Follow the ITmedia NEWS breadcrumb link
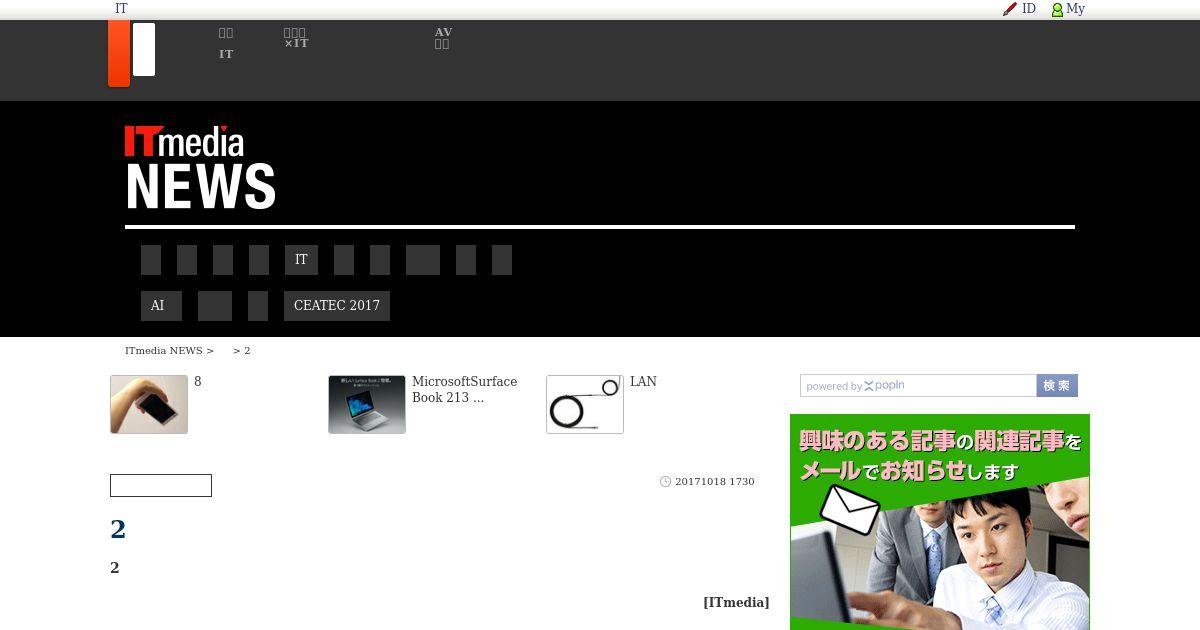Image resolution: width=1200 pixels, height=630 pixels. tap(164, 351)
